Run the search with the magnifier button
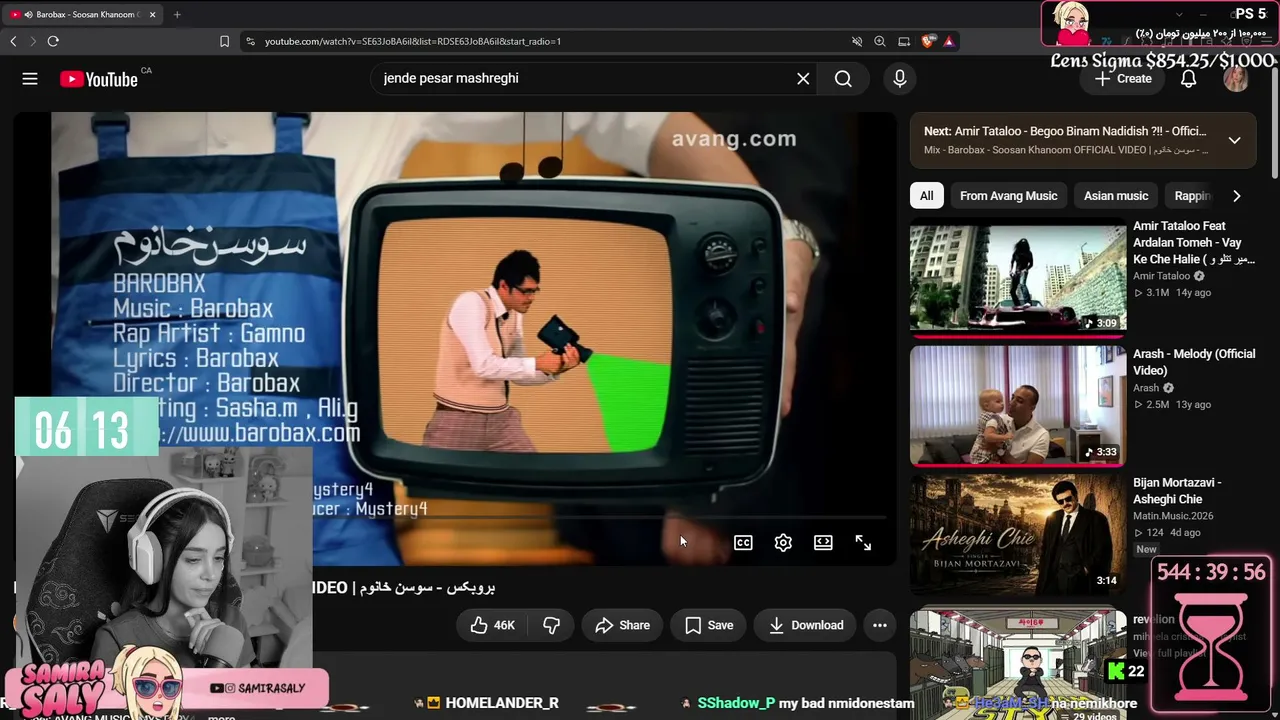 843,79
